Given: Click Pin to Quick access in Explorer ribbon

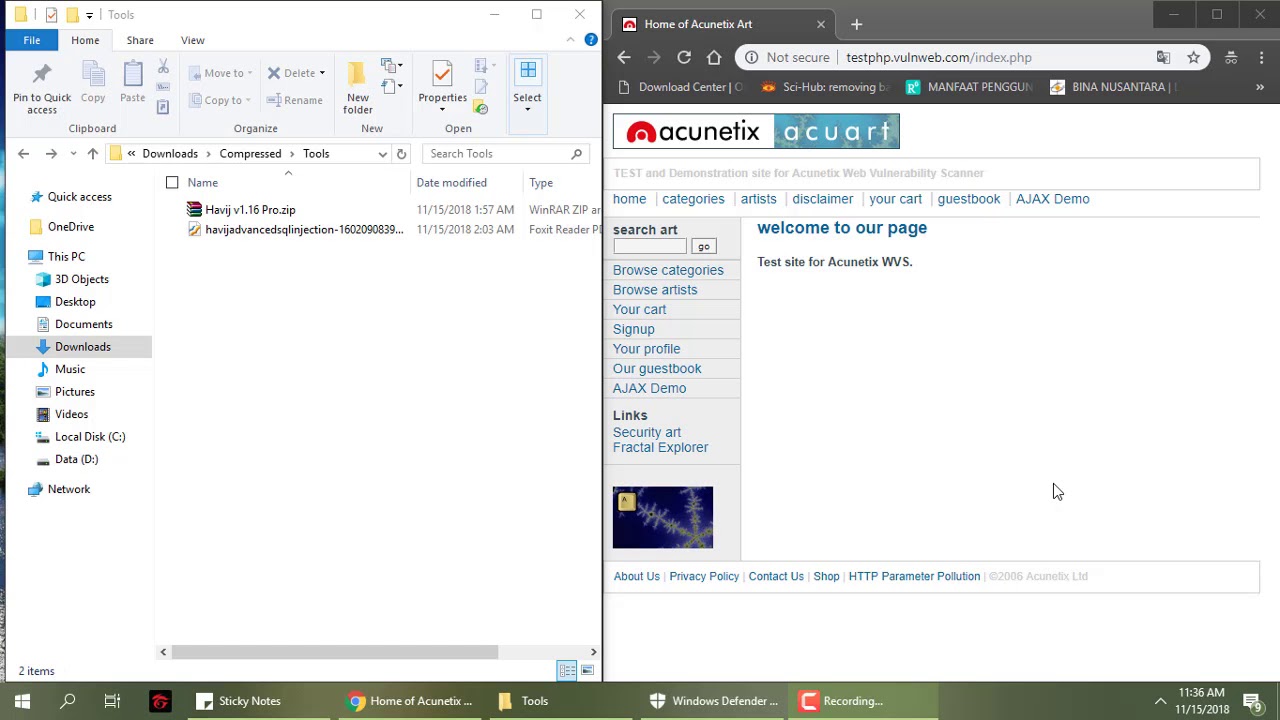Looking at the screenshot, I should (42, 87).
